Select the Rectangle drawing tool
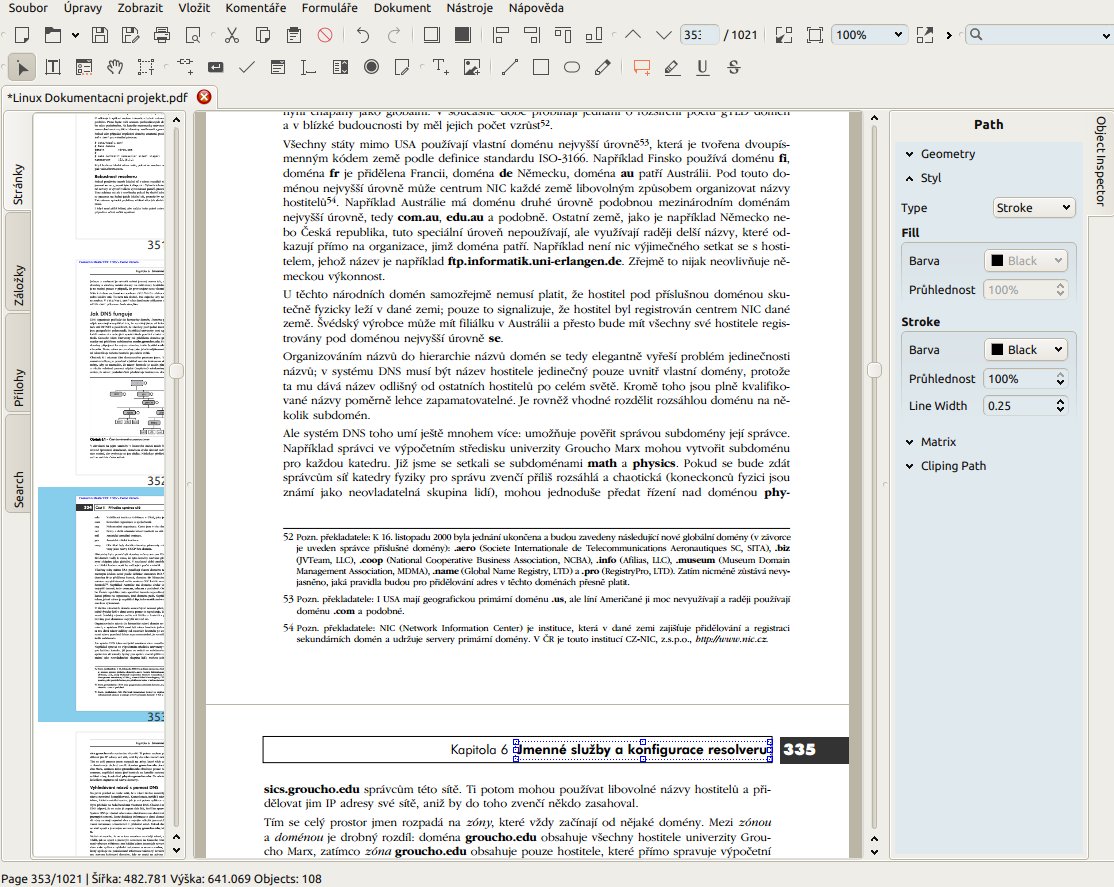Image resolution: width=1114 pixels, height=887 pixels. coord(541,67)
